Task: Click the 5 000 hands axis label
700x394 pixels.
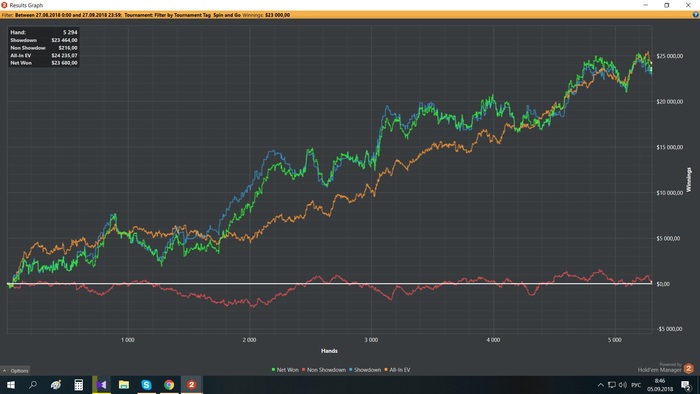Action: click(x=615, y=340)
